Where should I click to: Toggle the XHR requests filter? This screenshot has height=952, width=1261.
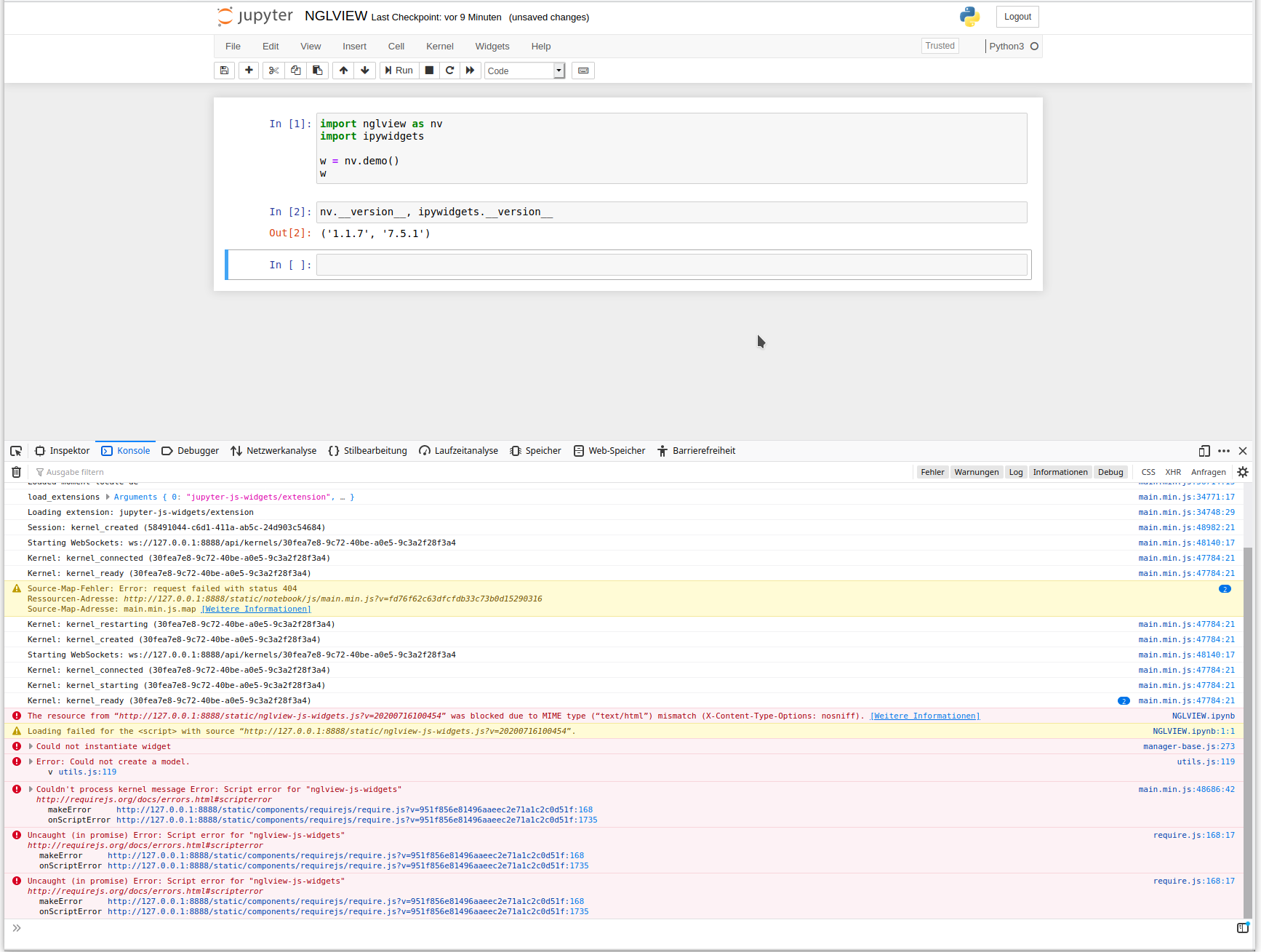point(1173,472)
